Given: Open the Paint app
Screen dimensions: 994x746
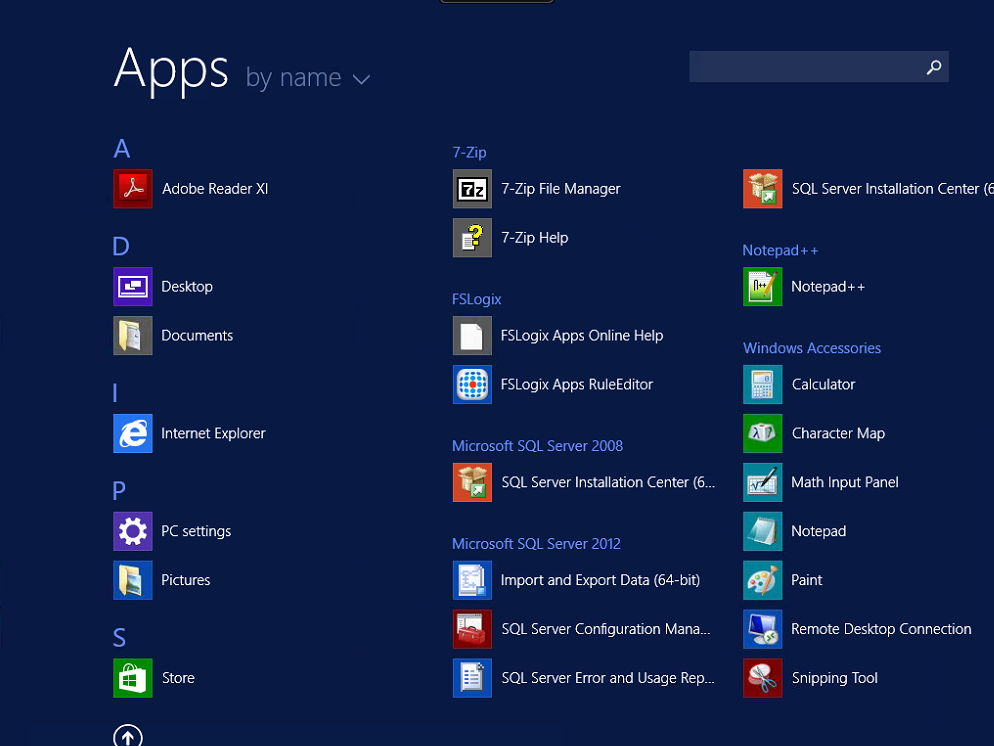Looking at the screenshot, I should tap(784, 580).
